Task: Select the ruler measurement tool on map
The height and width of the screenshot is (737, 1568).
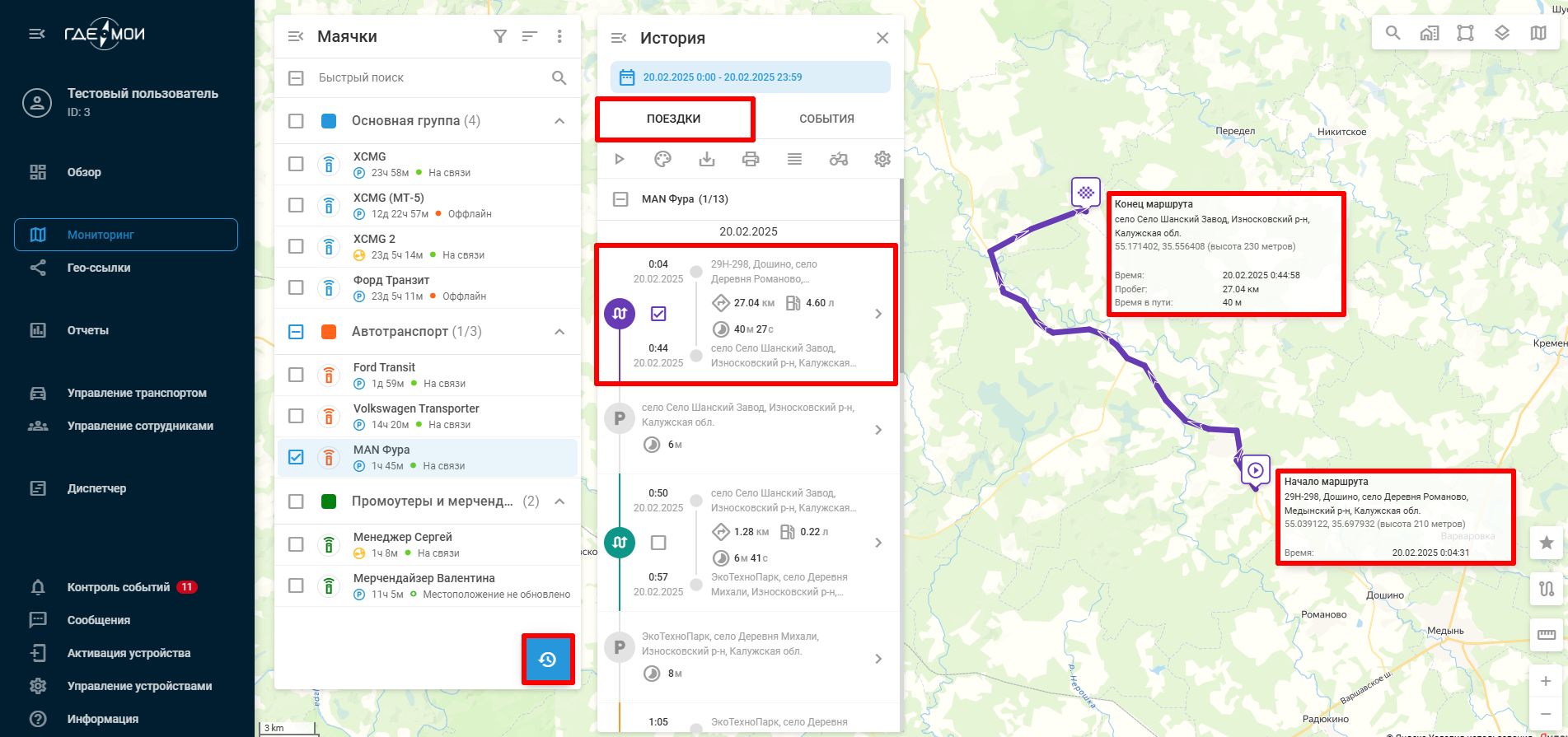Action: [x=1546, y=635]
